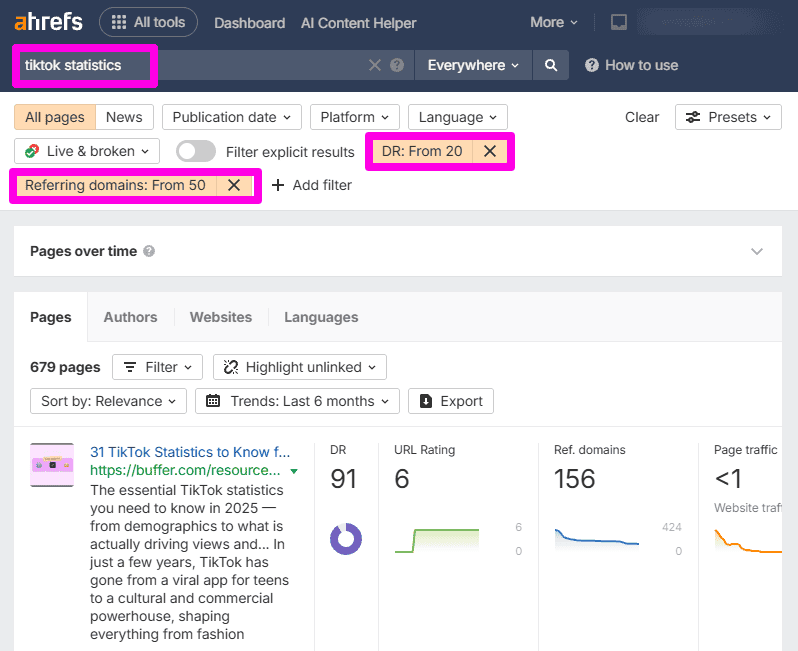Switch to the News tab
798x651 pixels.
(x=124, y=117)
